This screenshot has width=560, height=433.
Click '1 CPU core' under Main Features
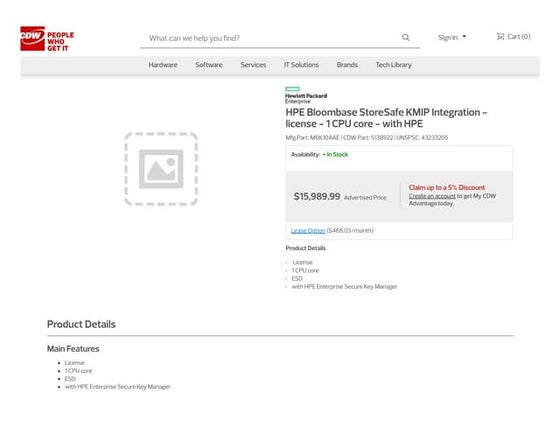78,371
